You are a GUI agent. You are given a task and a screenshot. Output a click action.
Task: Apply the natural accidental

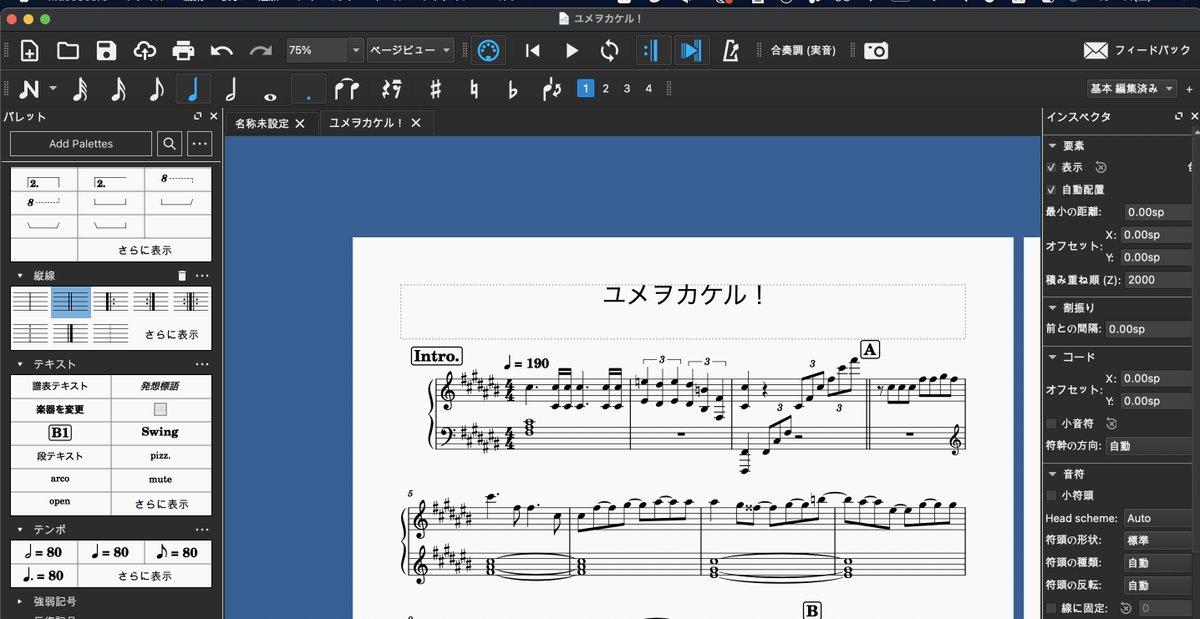click(475, 89)
